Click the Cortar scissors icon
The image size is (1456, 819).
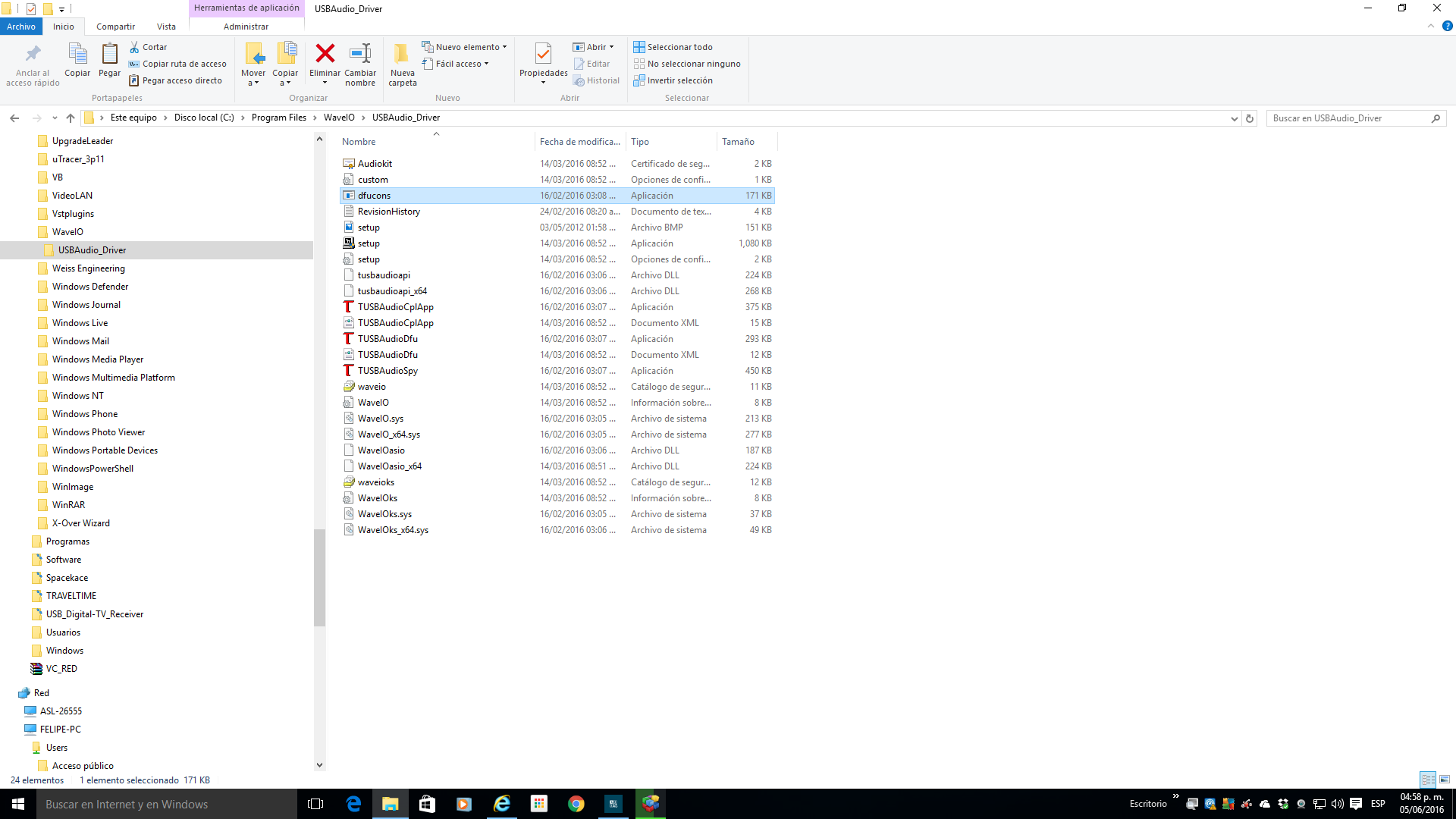(x=134, y=47)
